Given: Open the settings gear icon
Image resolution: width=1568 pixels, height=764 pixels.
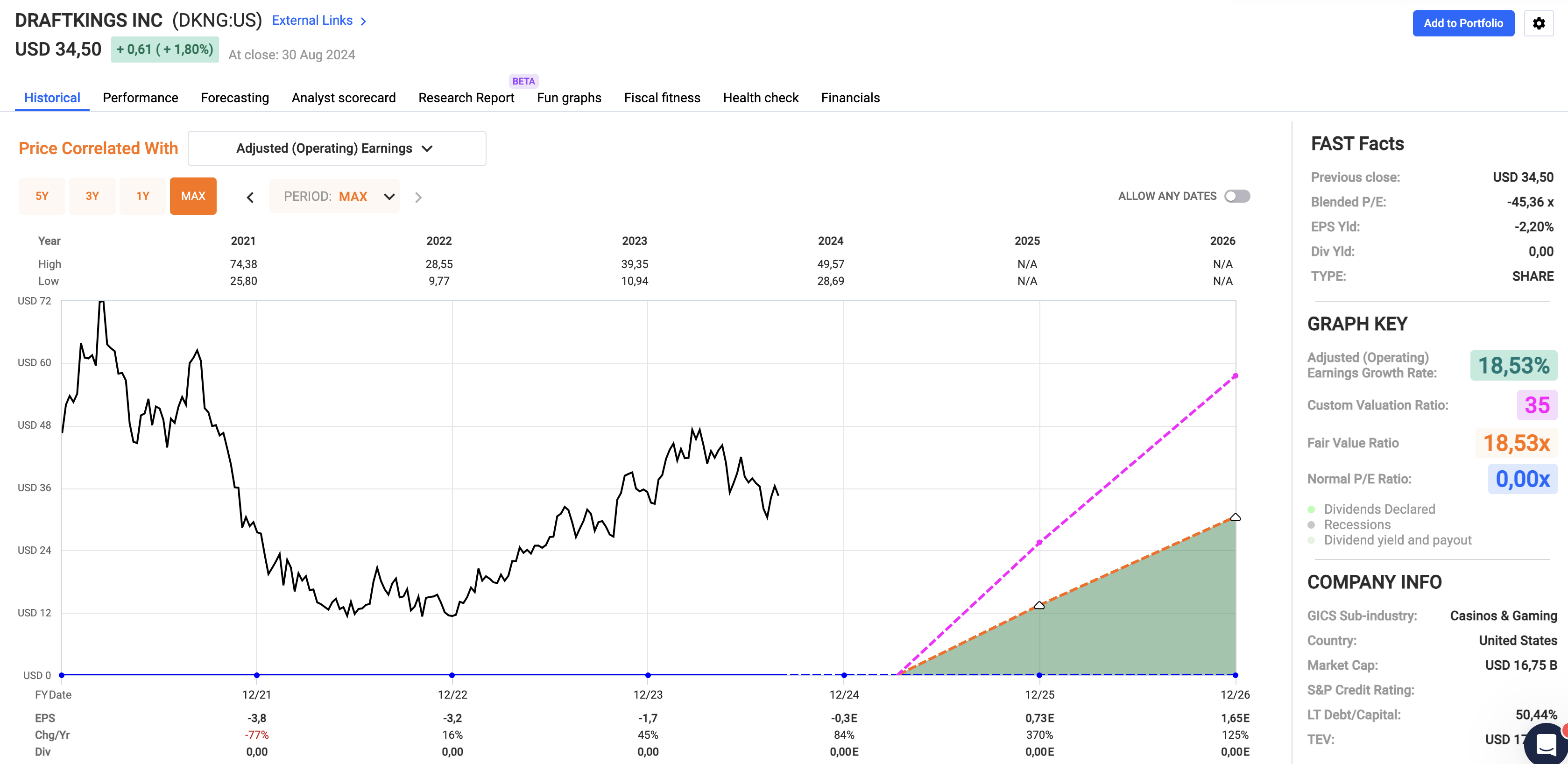Looking at the screenshot, I should point(1538,23).
